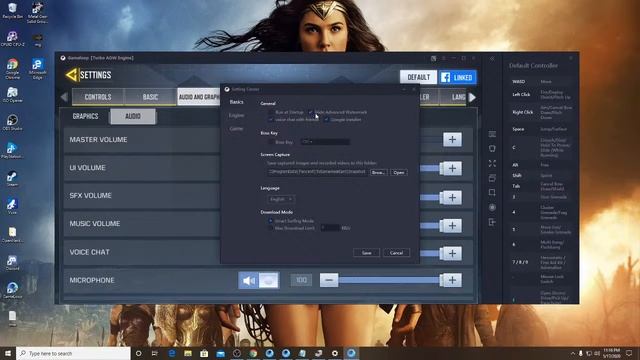Click the Facebook LINKED button
Screen dimensions: 640x360
(457, 77)
